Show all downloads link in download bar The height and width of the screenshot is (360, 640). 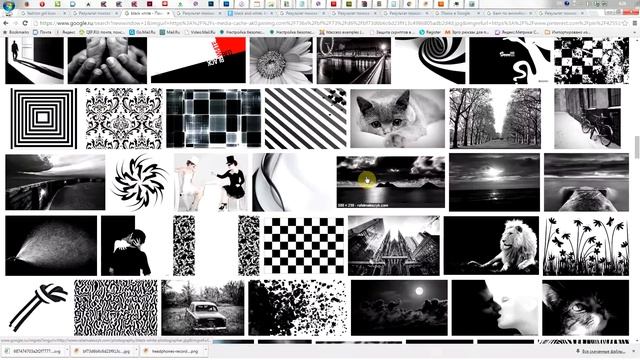pos(601,351)
